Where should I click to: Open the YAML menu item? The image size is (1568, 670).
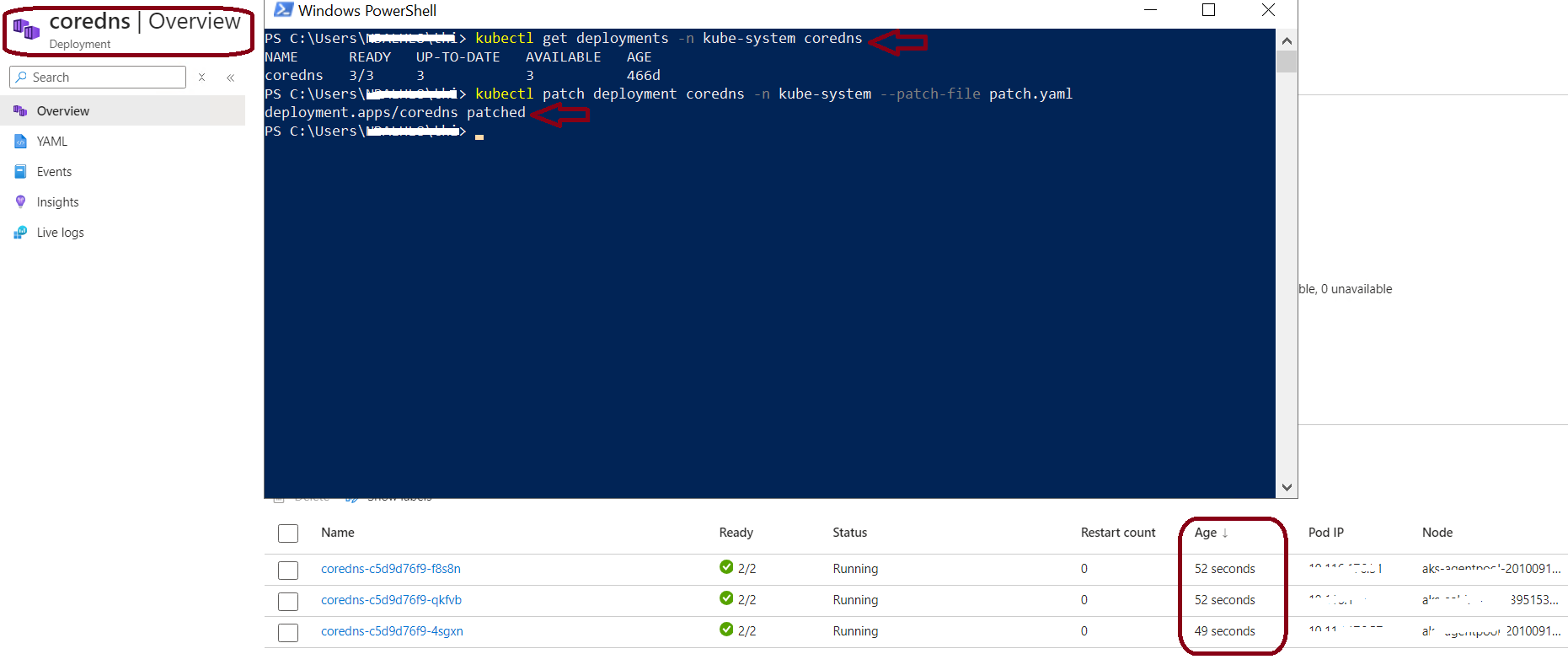pos(51,142)
